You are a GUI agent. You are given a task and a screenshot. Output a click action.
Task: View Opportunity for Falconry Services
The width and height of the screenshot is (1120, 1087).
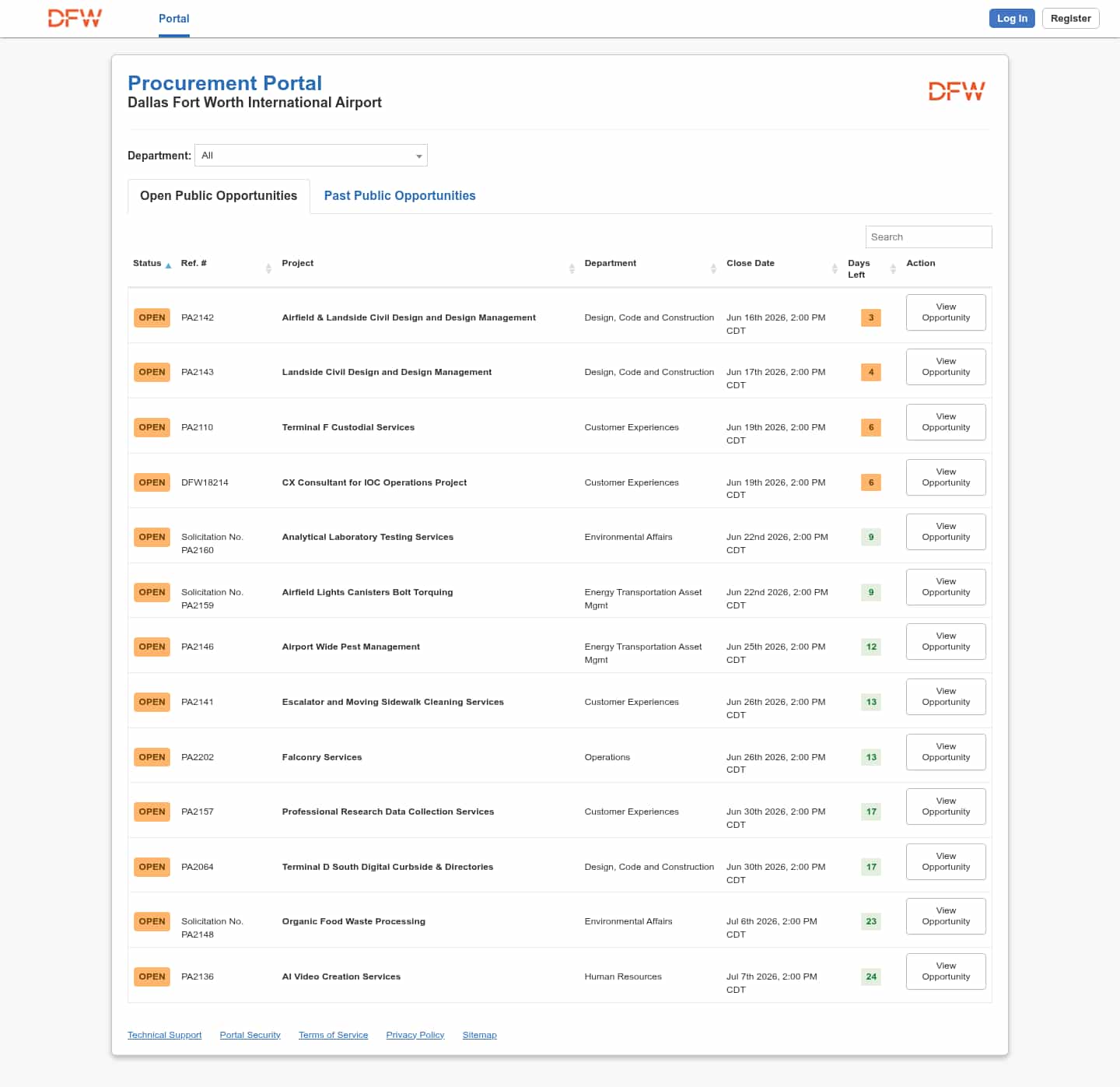tap(946, 752)
